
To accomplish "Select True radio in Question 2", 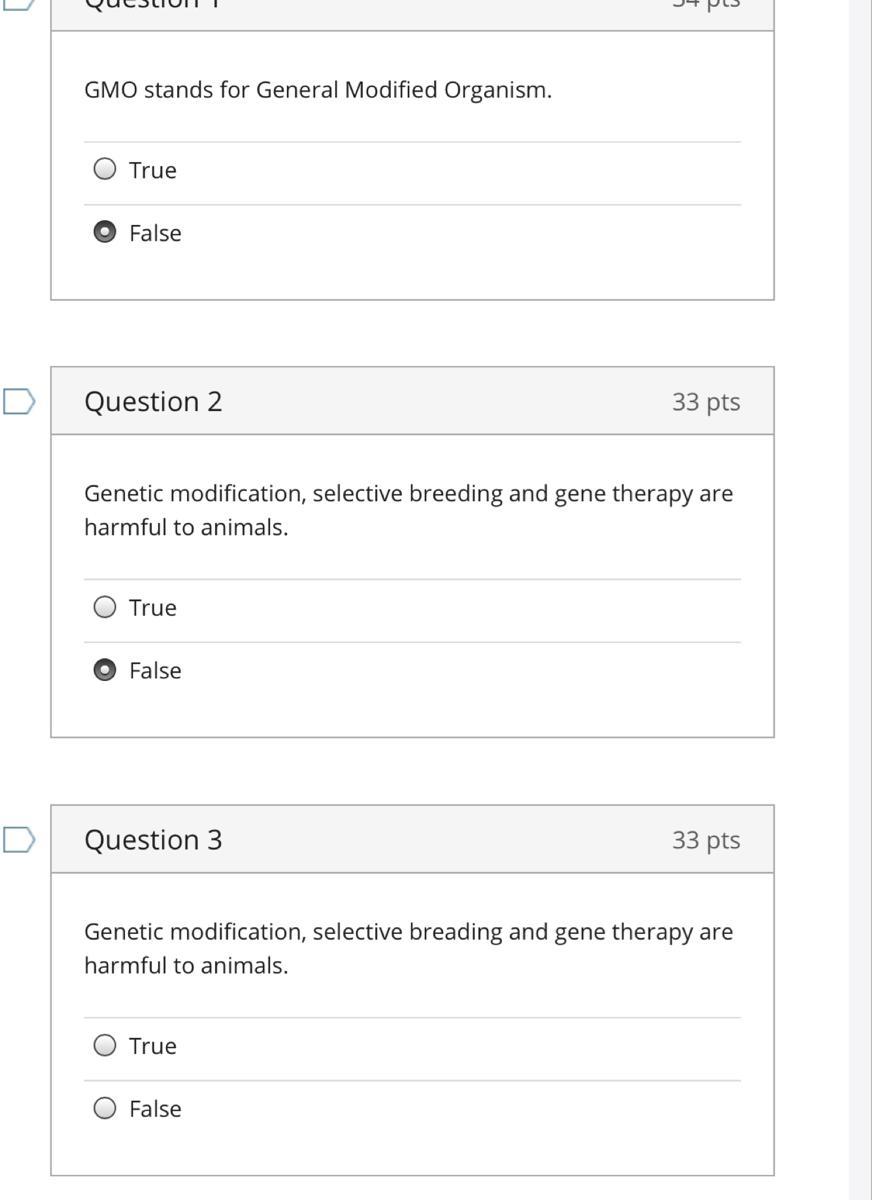I will 105,608.
